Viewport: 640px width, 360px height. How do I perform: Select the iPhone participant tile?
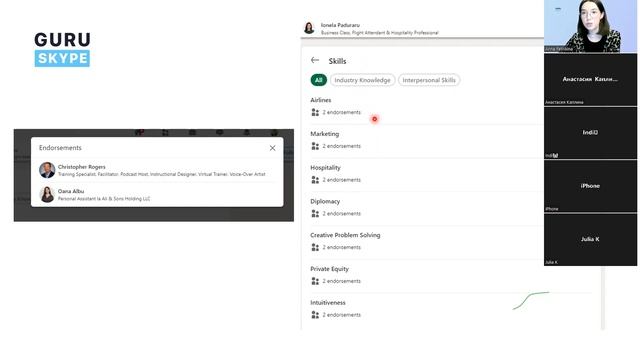(590, 186)
